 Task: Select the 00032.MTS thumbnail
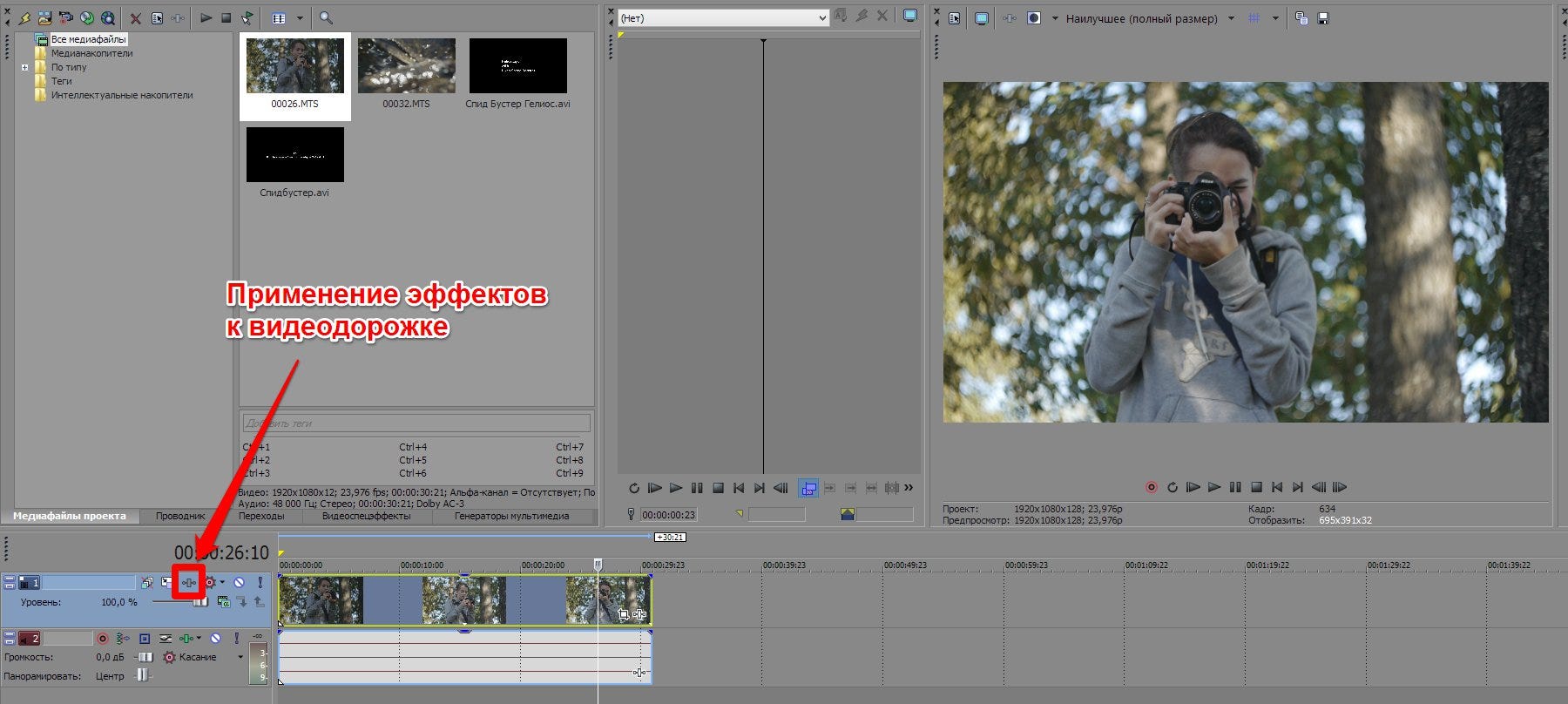pos(407,65)
